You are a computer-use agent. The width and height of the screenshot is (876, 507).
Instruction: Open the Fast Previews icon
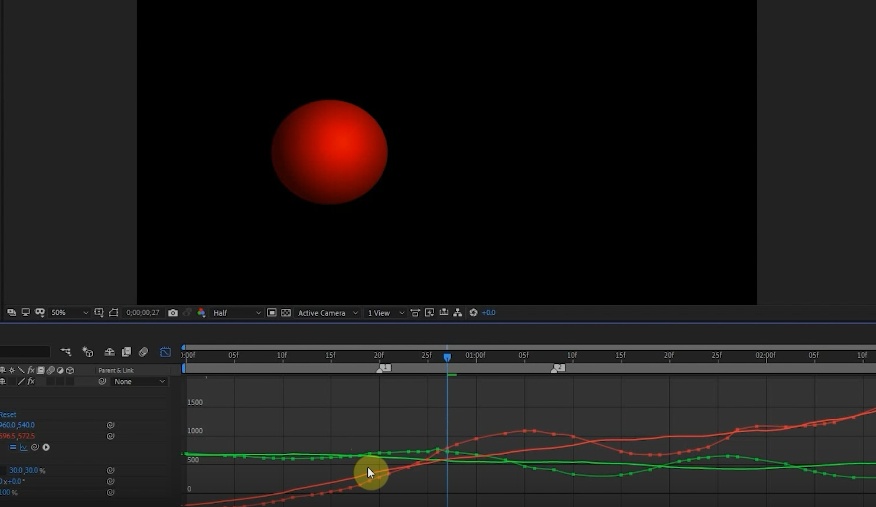click(430, 313)
